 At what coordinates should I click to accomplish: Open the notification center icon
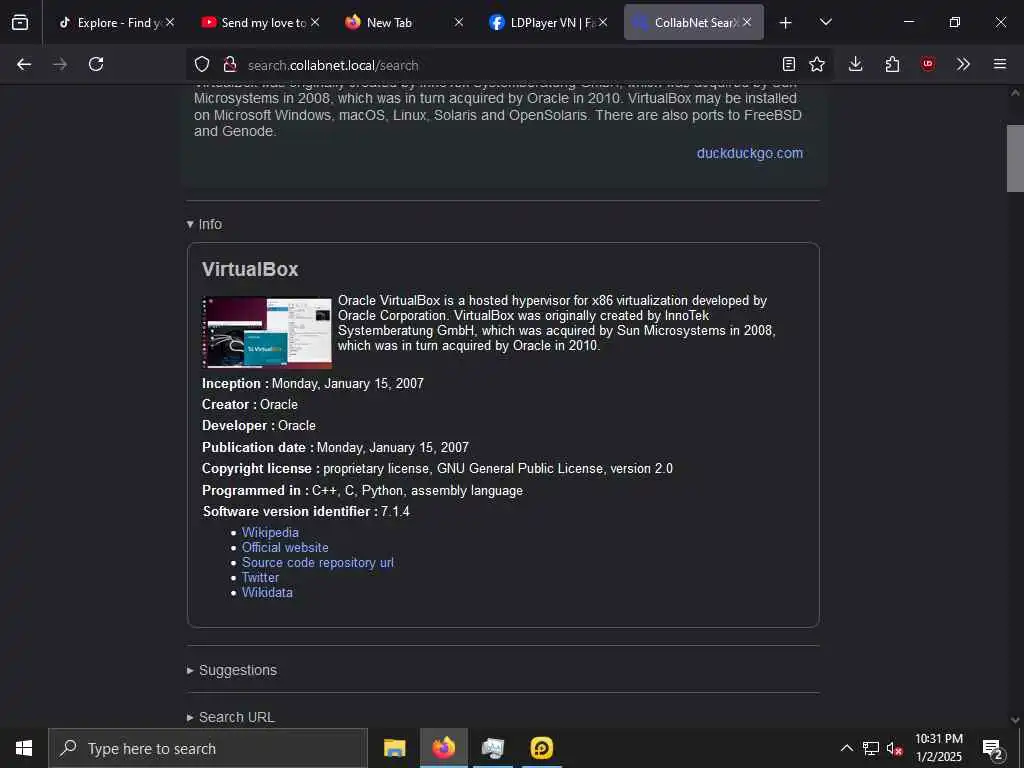(x=993, y=748)
